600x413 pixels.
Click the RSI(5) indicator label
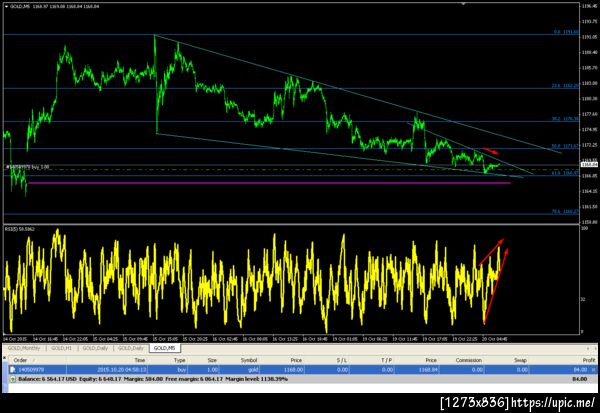point(20,229)
